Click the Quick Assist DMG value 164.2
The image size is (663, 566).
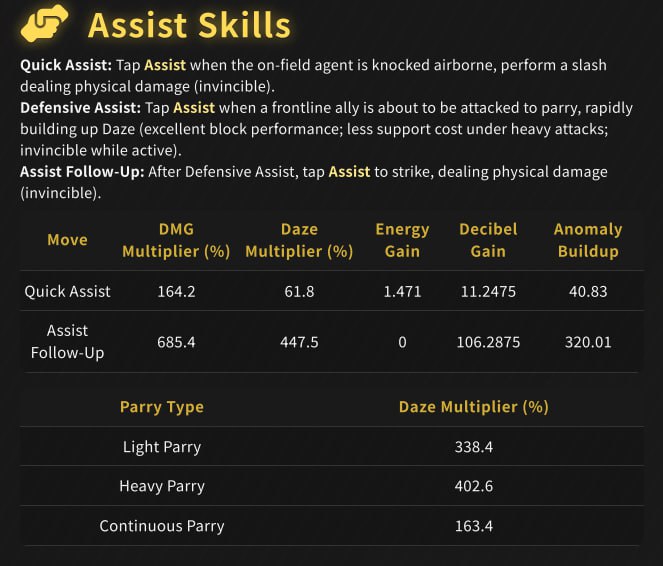click(x=176, y=291)
